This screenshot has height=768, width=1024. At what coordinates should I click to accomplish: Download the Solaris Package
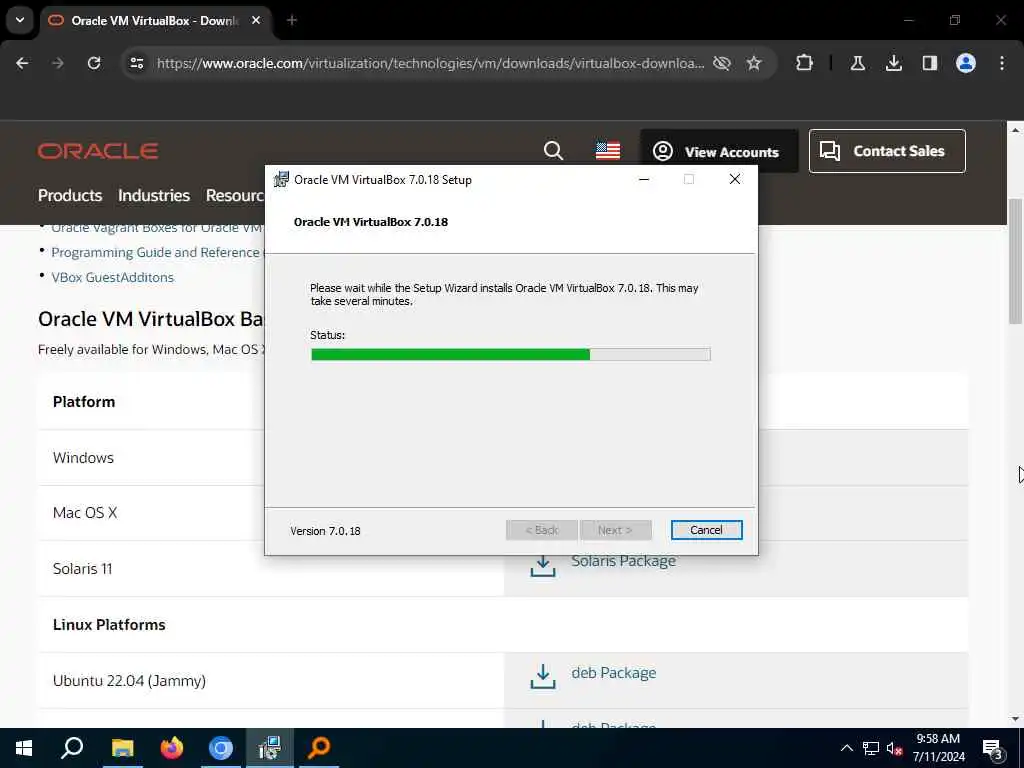[624, 561]
